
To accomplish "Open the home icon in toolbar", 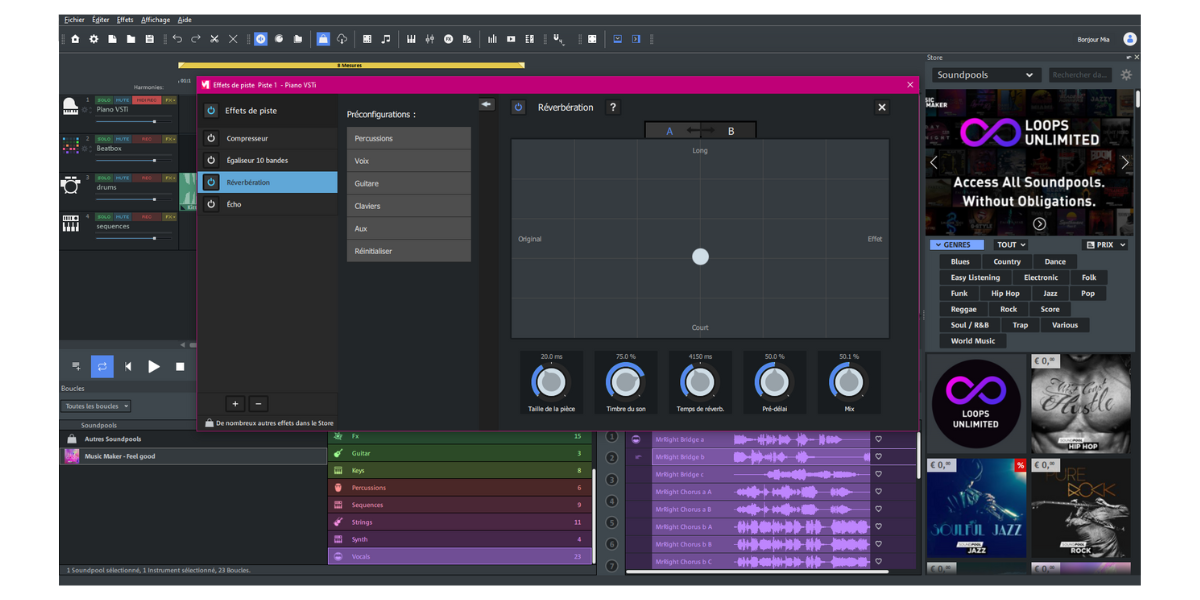I will pos(75,39).
